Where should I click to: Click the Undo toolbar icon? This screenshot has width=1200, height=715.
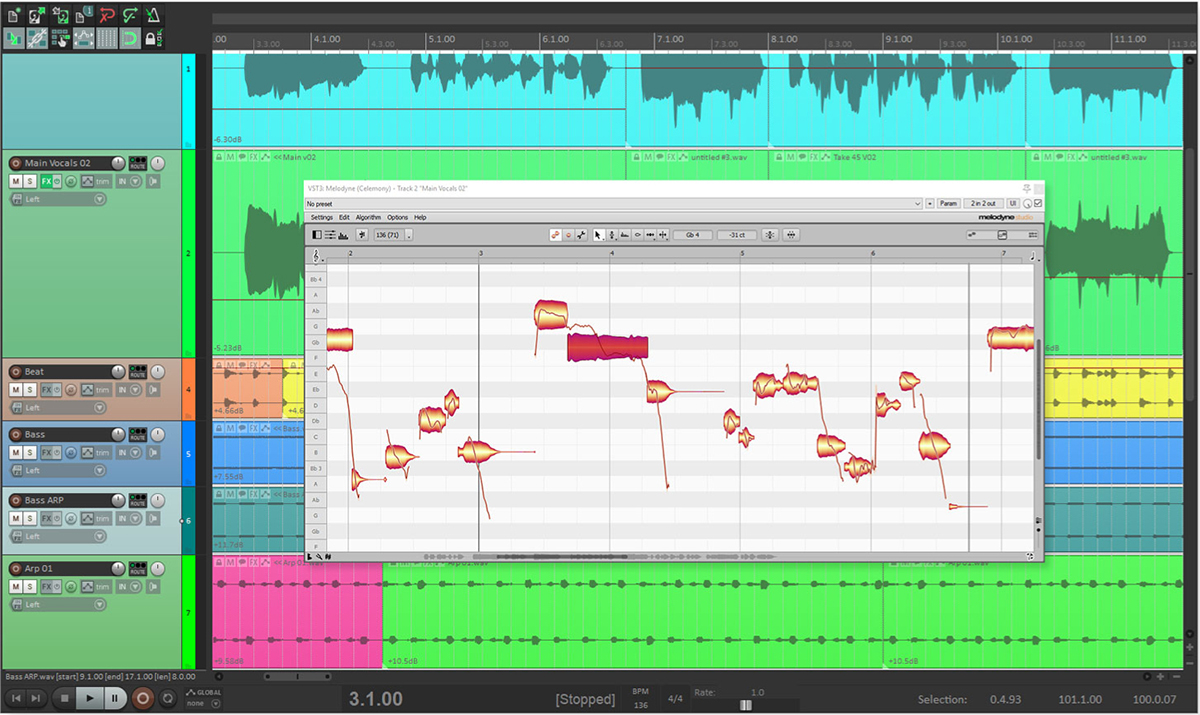pyautogui.click(x=107, y=16)
